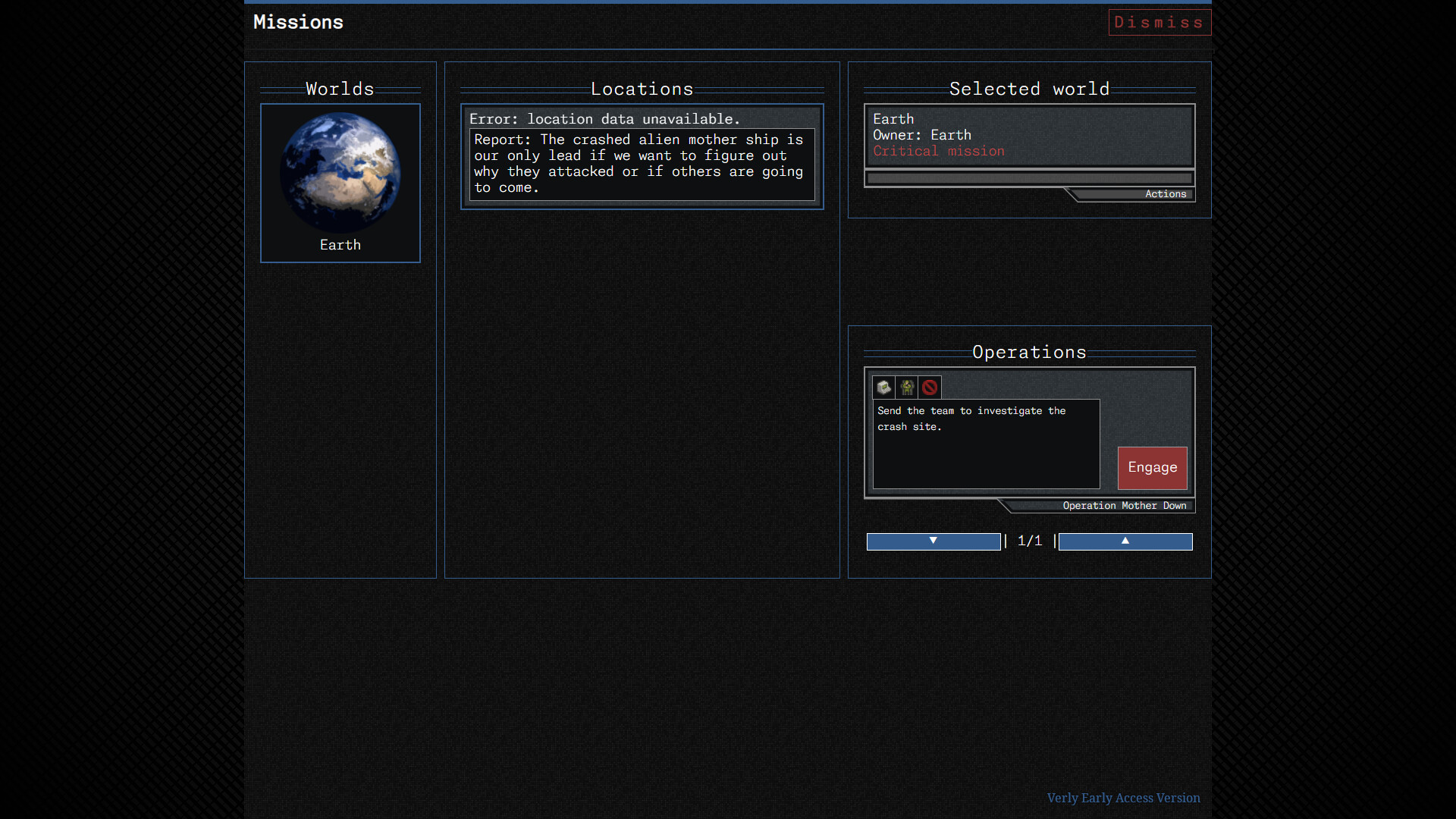Click the 1/1 page indicator
Image resolution: width=1456 pixels, height=819 pixels.
coord(1030,541)
